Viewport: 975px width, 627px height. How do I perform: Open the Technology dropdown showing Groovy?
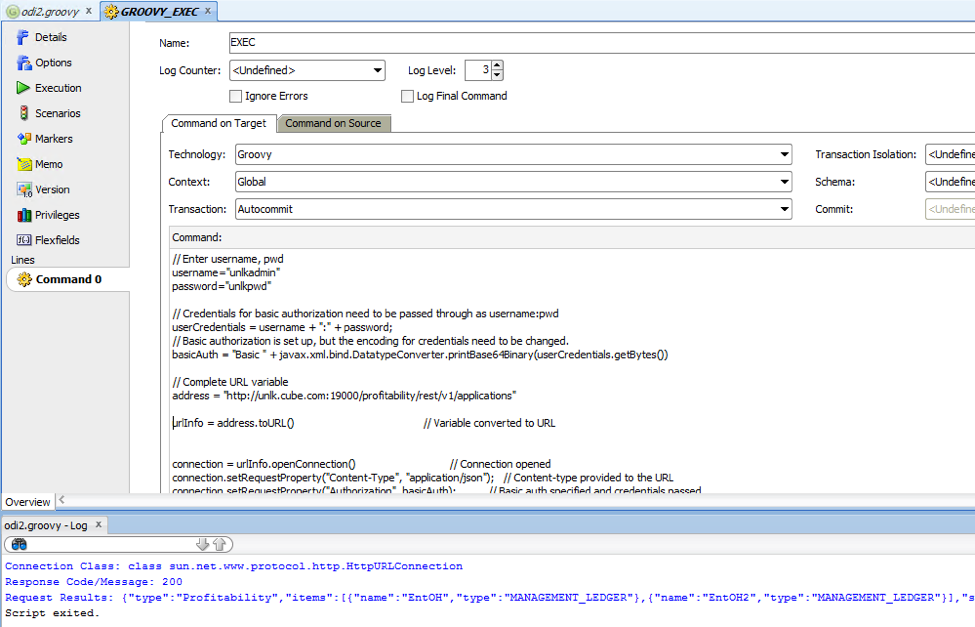(784, 155)
